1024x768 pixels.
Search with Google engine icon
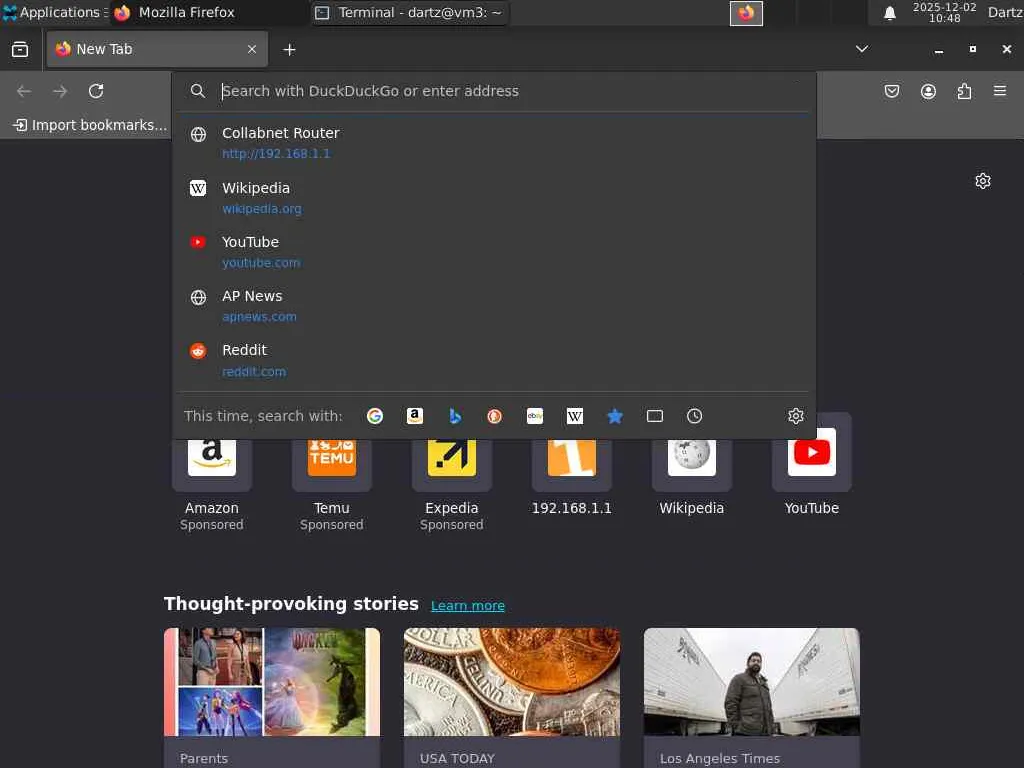pos(375,416)
